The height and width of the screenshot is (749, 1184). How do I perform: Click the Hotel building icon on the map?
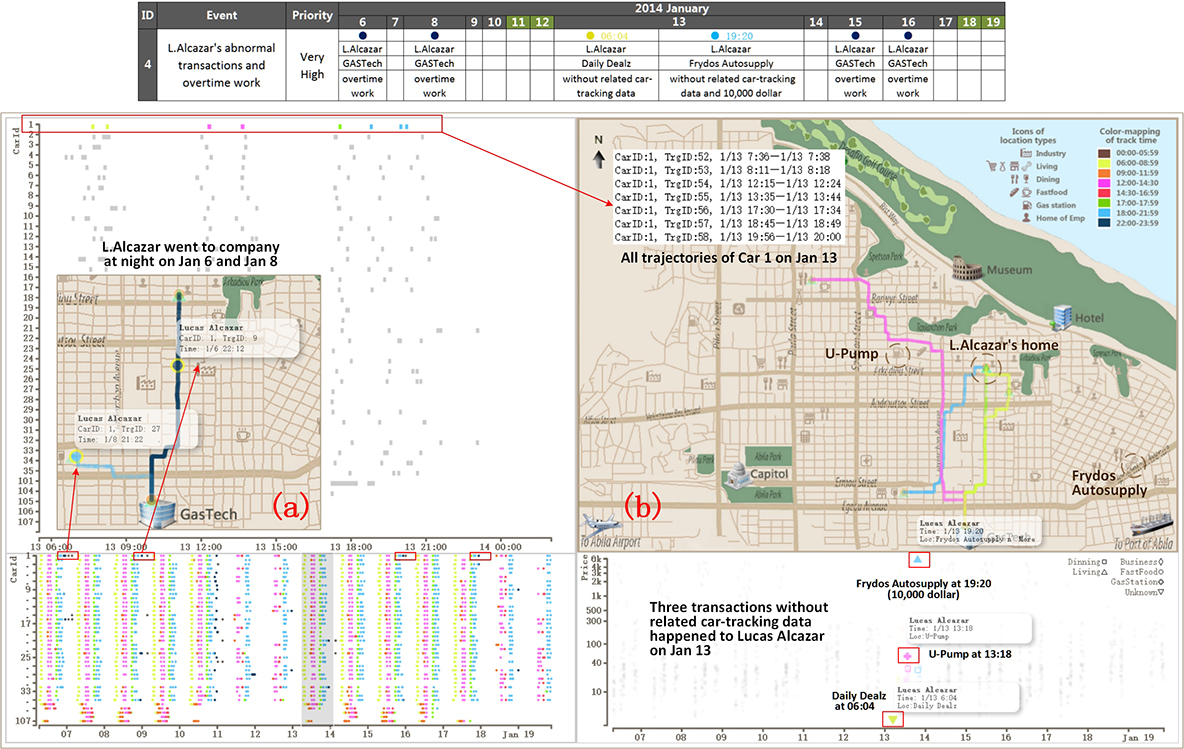pos(1062,317)
